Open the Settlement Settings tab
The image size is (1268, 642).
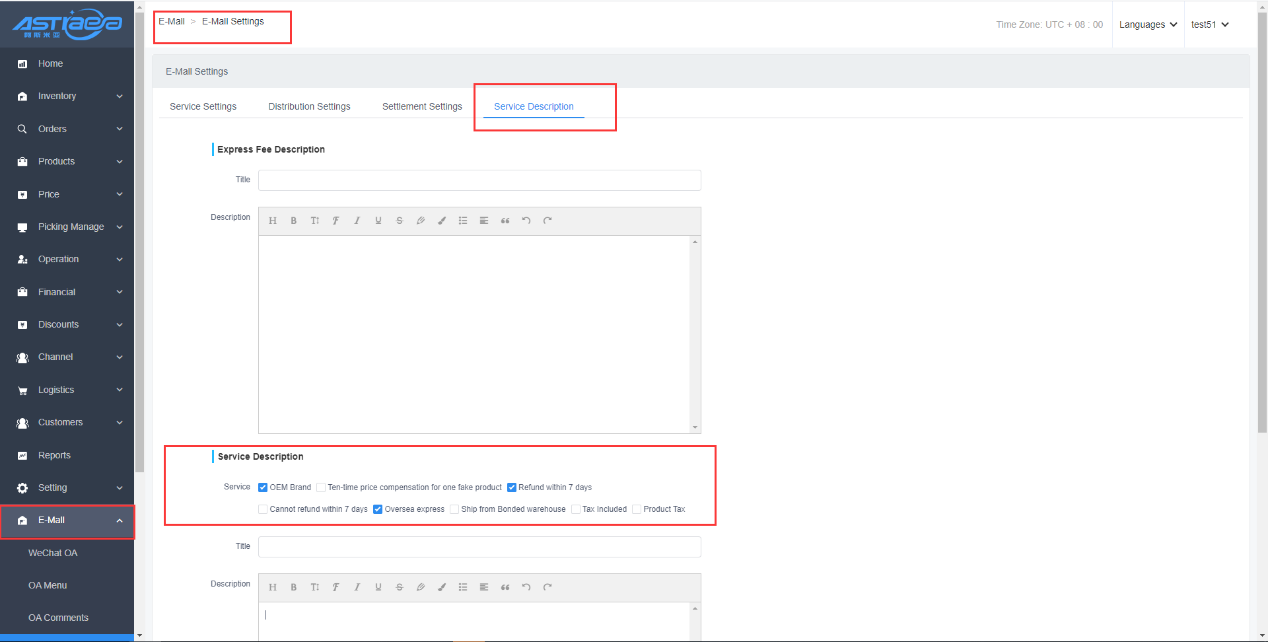422,107
